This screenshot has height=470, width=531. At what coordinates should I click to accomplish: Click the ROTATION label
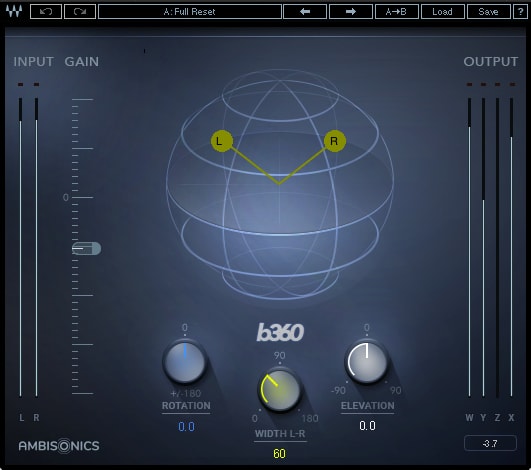(186, 406)
